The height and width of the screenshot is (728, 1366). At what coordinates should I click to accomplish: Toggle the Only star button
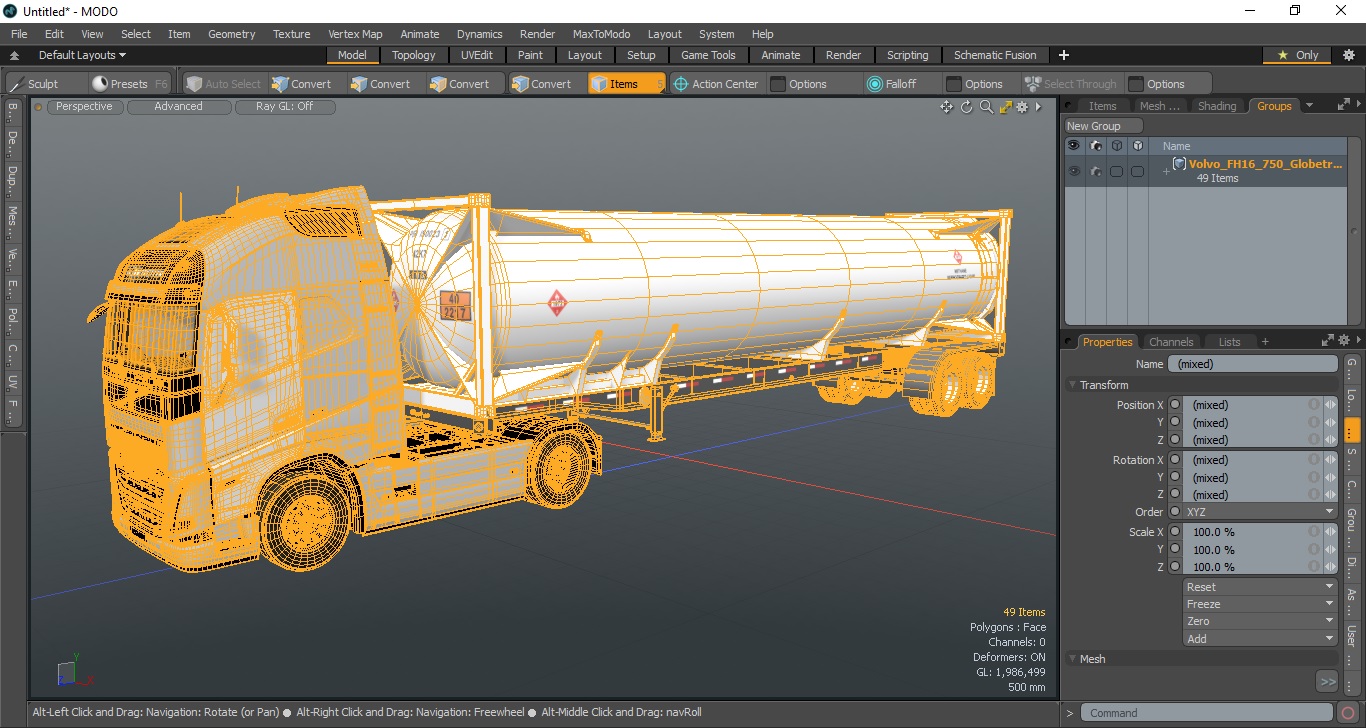click(x=1298, y=55)
